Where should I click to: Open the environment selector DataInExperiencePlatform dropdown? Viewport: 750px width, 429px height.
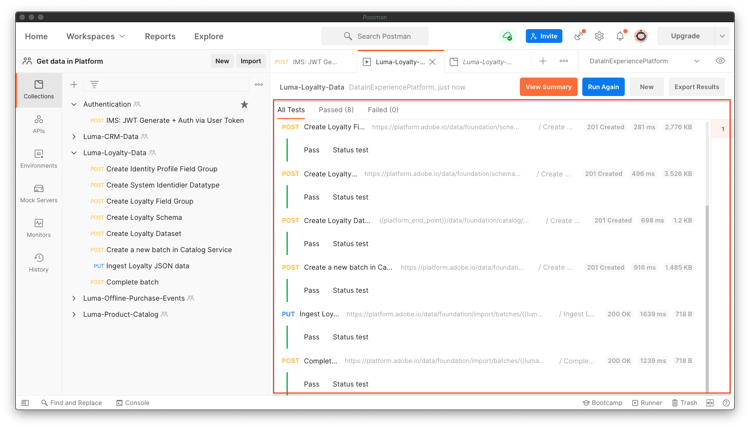644,61
